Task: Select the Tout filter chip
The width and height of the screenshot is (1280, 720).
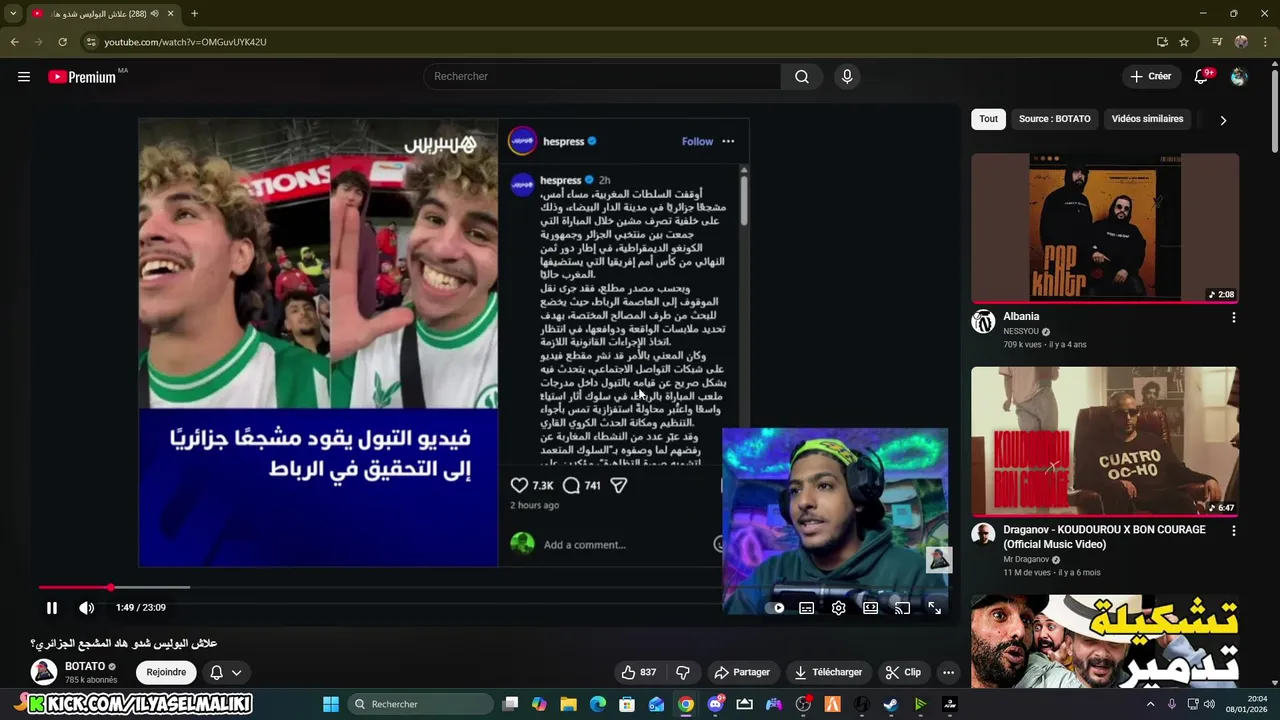Action: click(988, 119)
